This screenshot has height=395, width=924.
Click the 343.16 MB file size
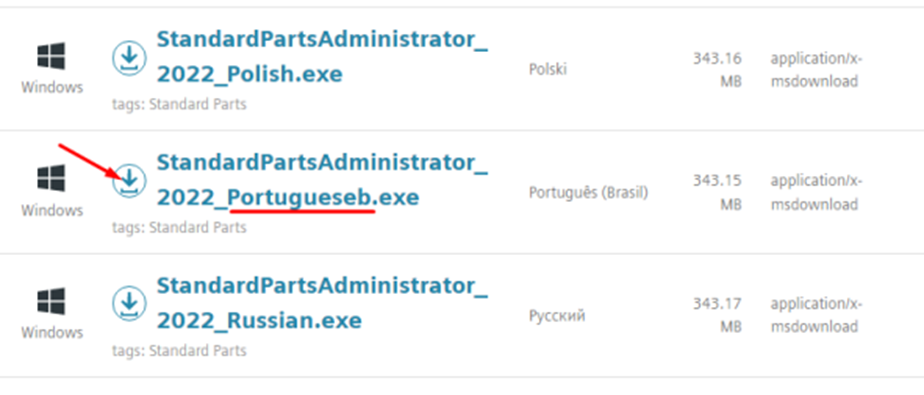717,70
